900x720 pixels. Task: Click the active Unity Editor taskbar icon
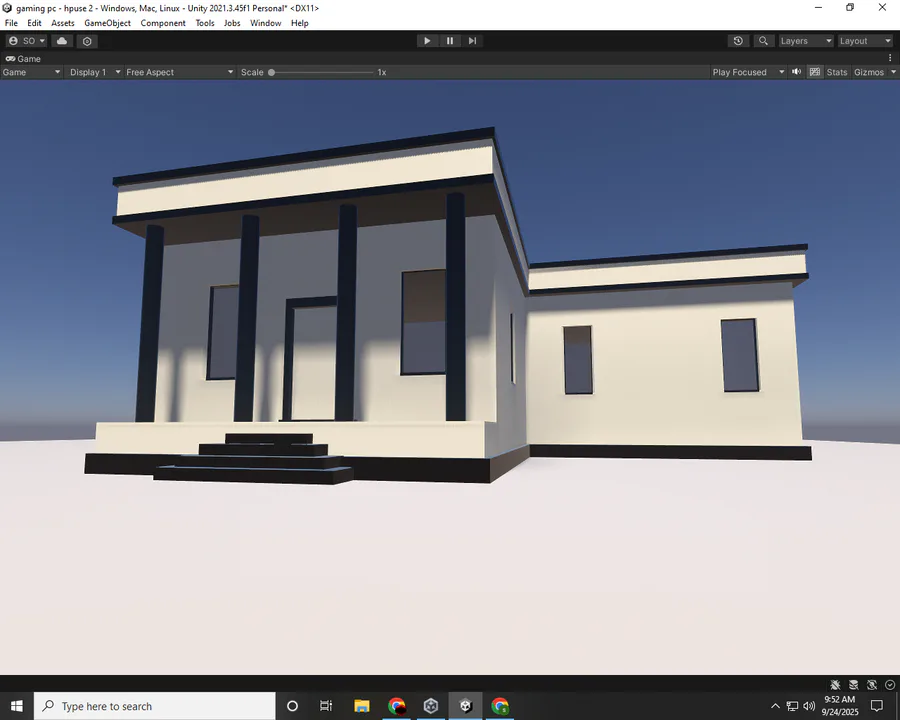coord(465,706)
